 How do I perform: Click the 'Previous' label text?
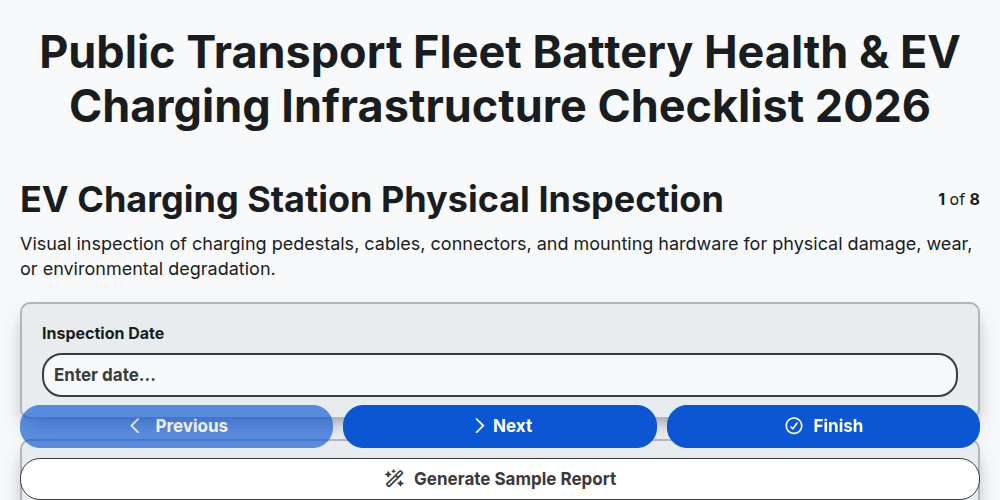point(191,426)
